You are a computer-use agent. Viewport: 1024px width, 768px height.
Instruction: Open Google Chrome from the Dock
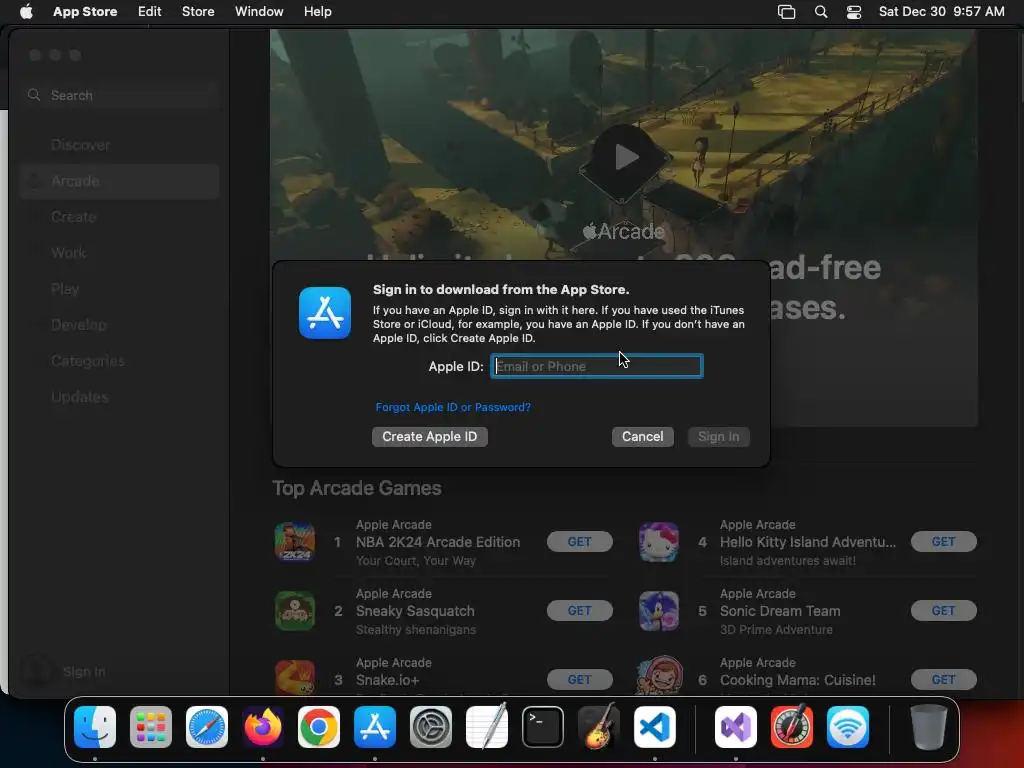click(319, 727)
